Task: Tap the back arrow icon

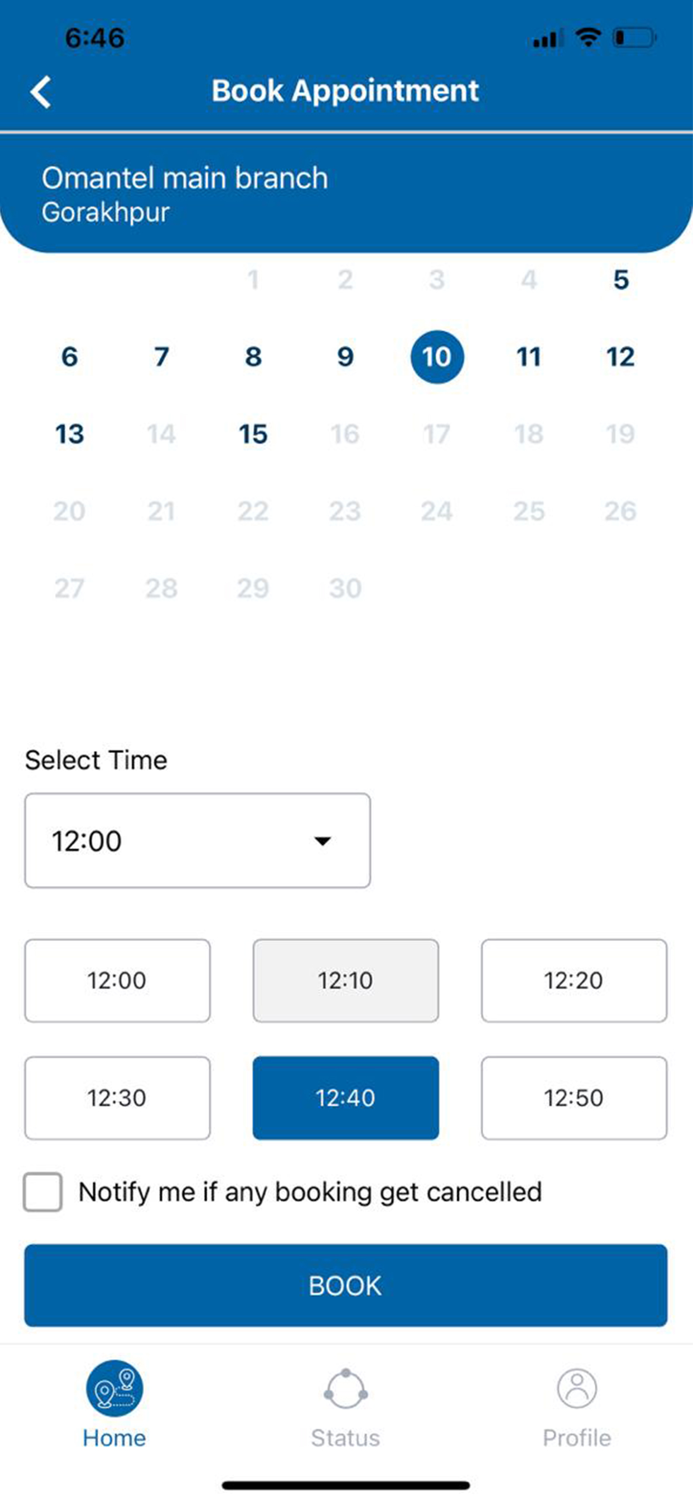Action: click(40, 92)
